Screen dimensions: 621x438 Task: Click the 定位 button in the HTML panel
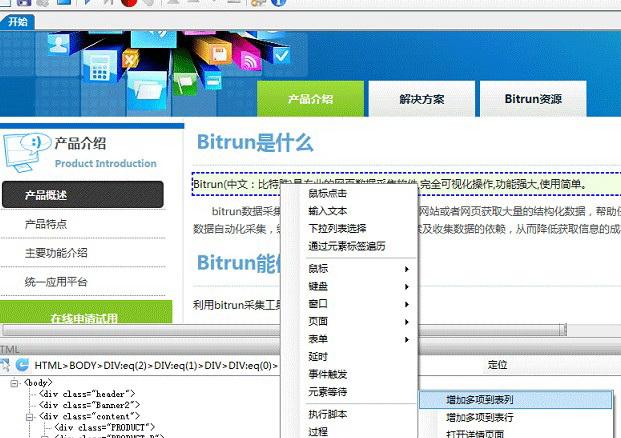pos(497,364)
